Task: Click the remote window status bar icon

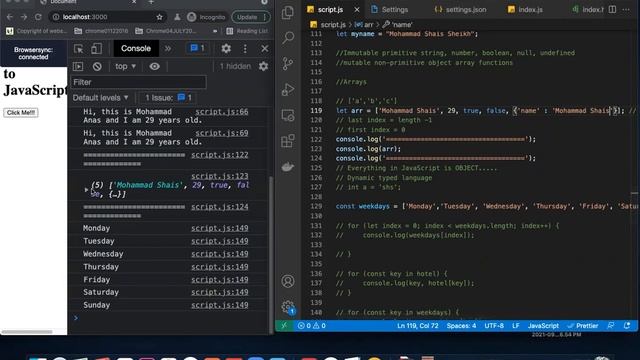Action: point(284,325)
